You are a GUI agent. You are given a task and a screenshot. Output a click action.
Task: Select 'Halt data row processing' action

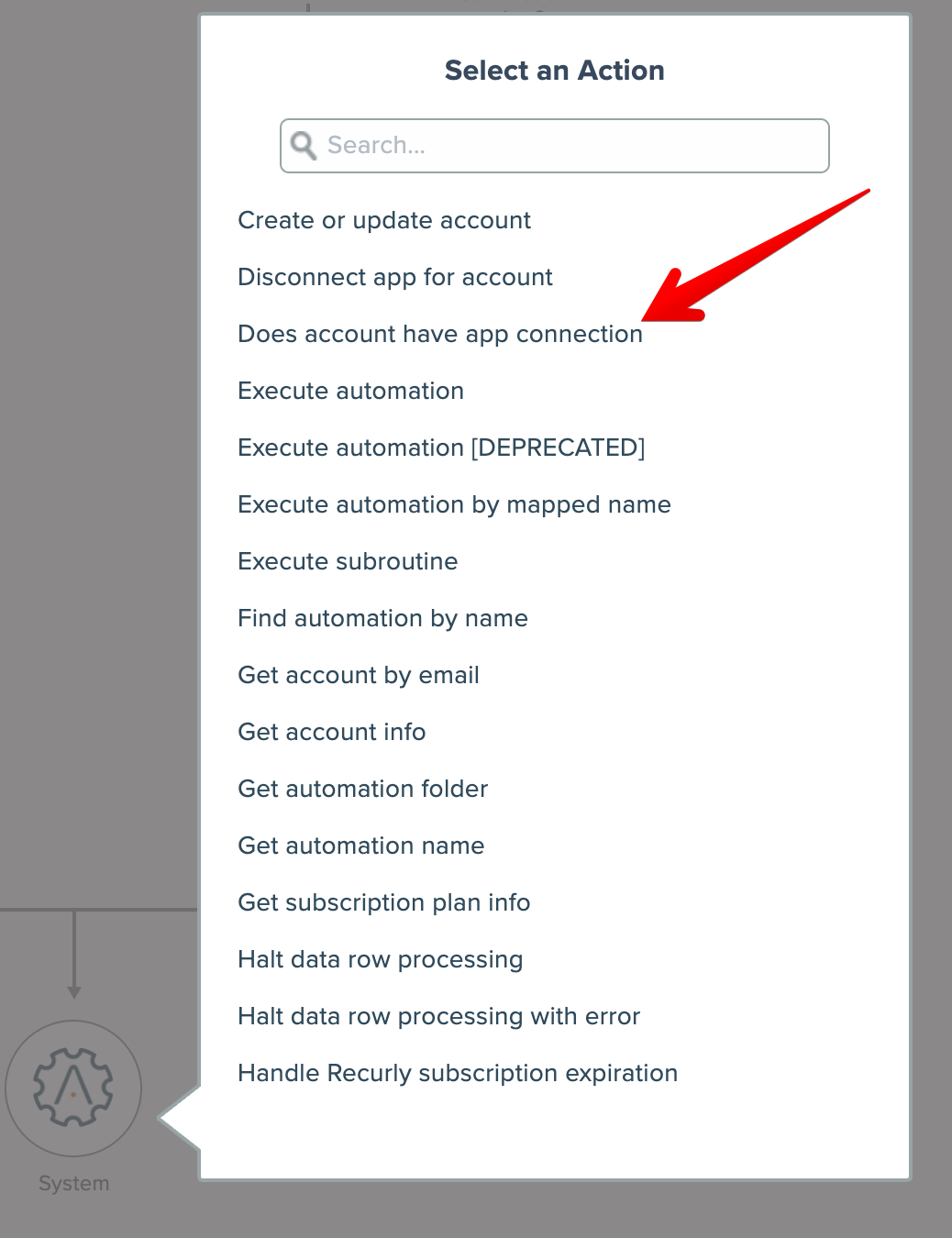click(x=381, y=960)
